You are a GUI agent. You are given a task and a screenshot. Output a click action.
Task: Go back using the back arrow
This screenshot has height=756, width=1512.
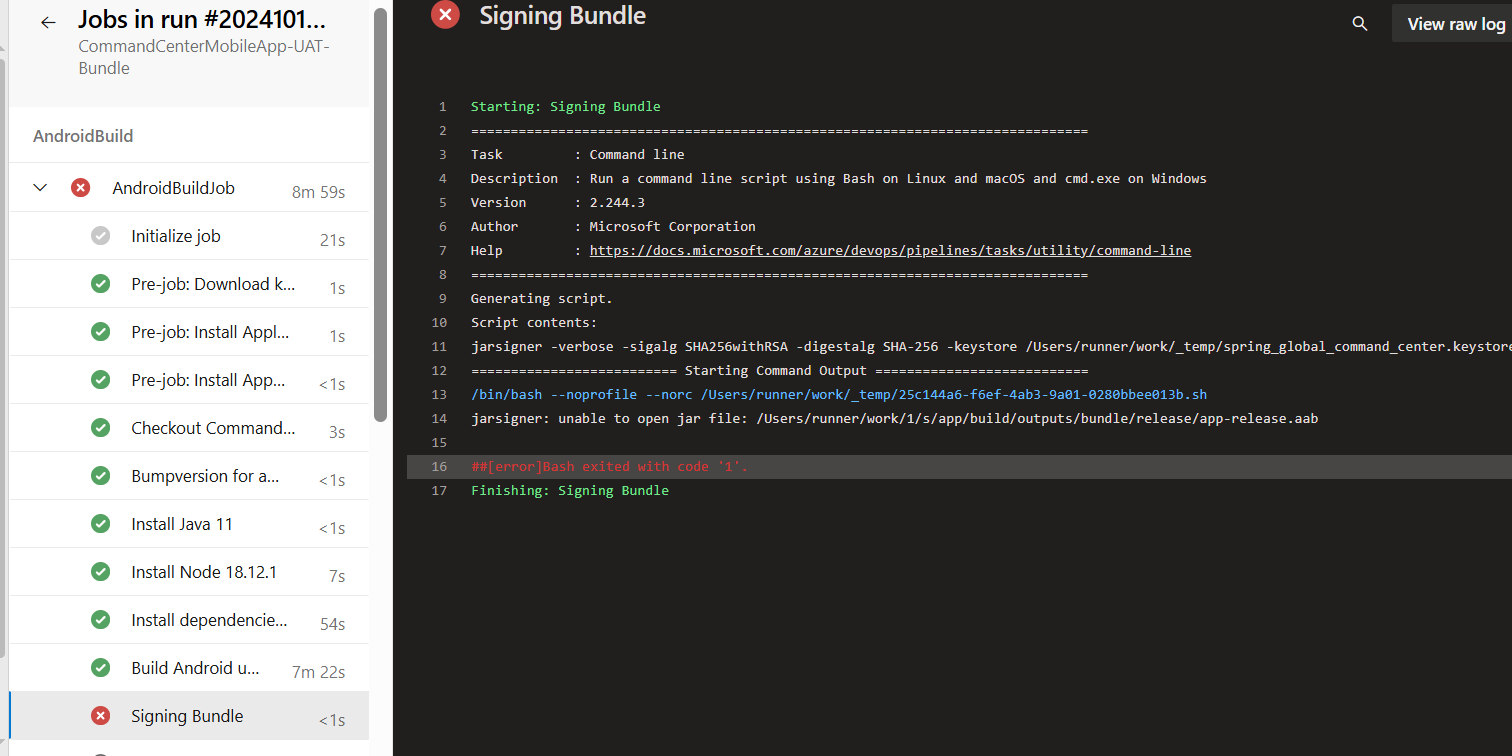(47, 21)
